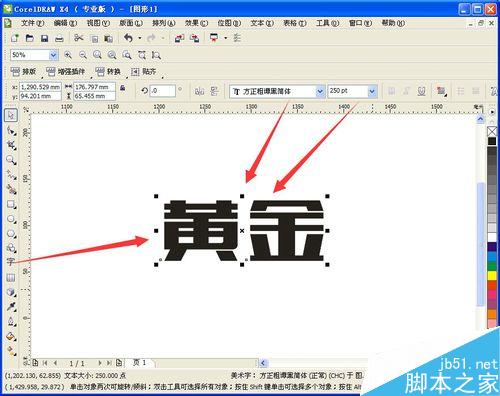The height and width of the screenshot is (396, 500).
Task: Select the Table tool in toolbox
Action: pos(11,277)
